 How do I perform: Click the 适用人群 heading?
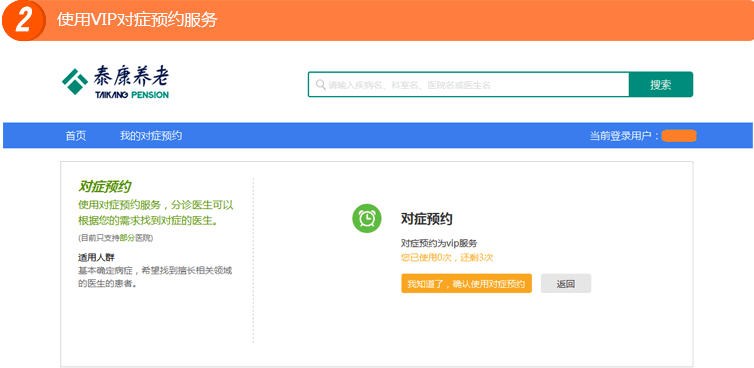(96, 257)
